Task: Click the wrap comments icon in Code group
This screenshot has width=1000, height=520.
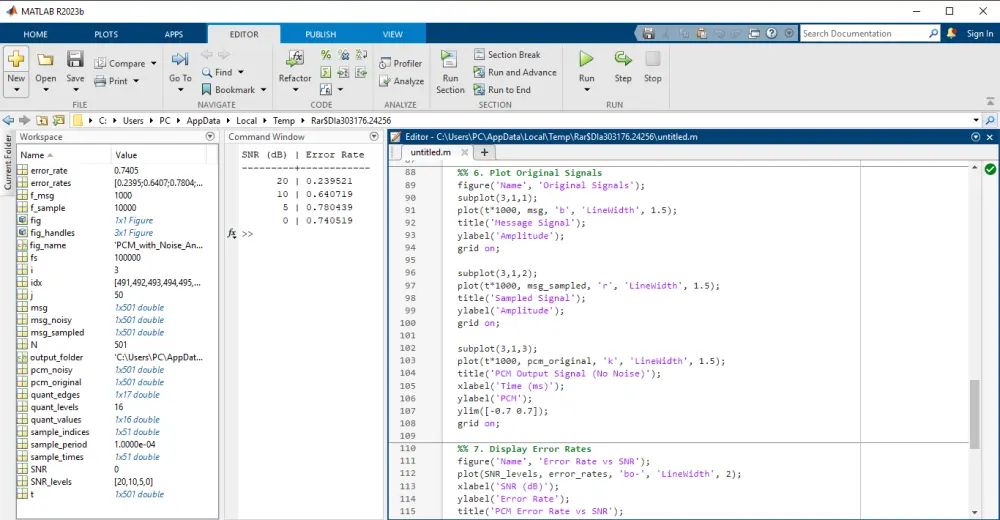Action: point(362,55)
